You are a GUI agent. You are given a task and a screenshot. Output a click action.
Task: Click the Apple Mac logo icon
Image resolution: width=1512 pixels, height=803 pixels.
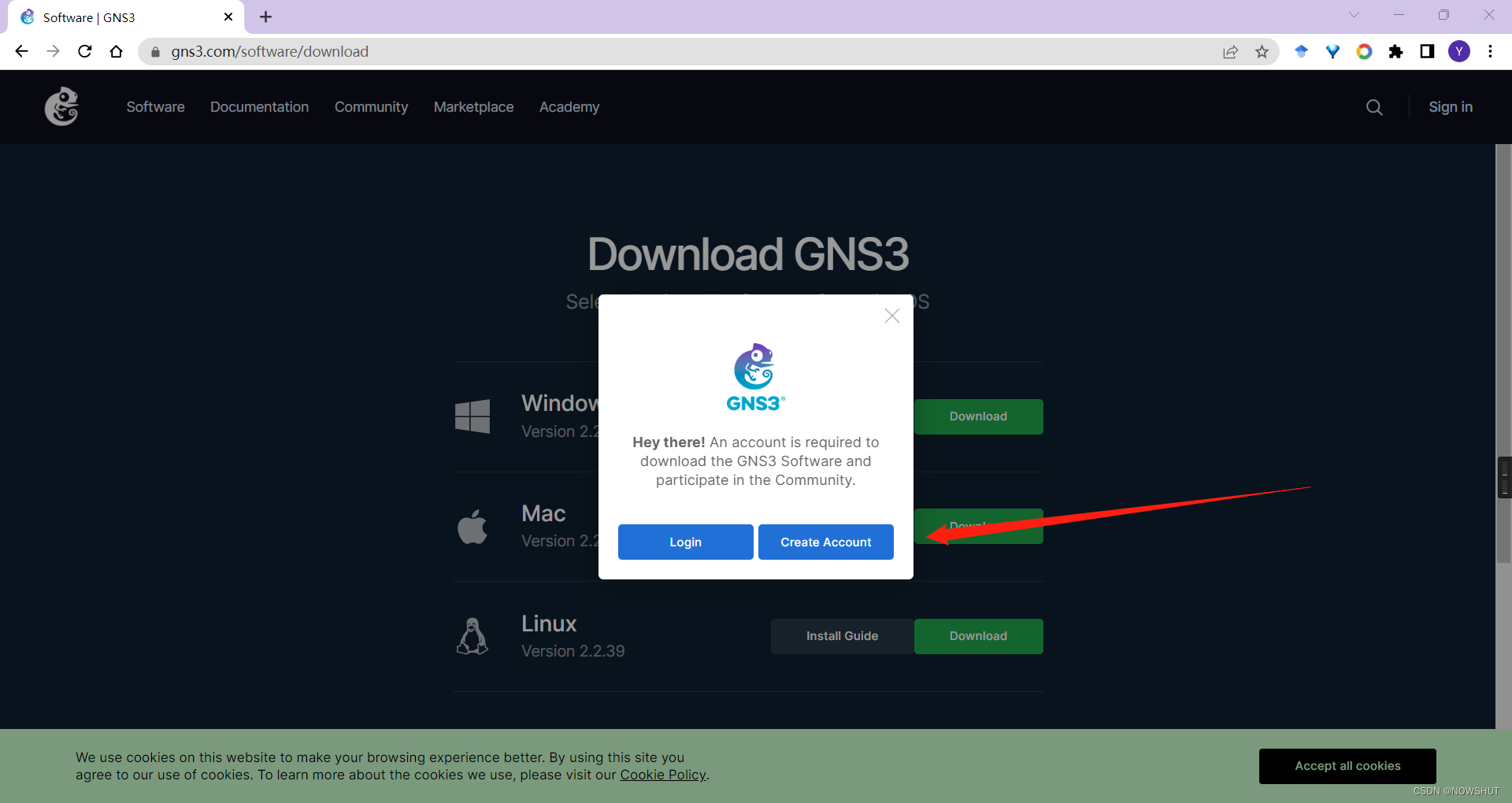pos(472,527)
